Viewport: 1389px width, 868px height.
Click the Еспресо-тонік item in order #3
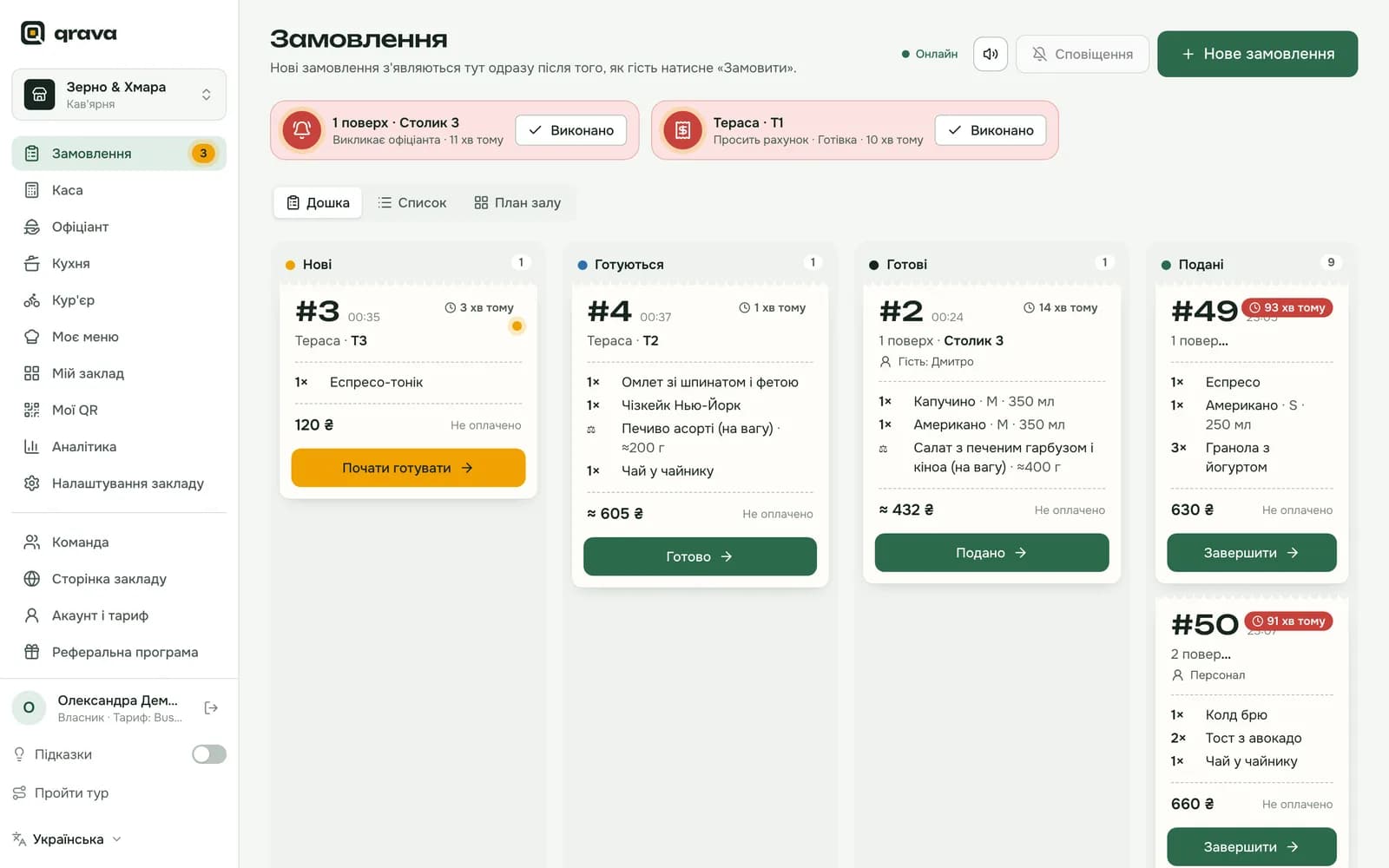pyautogui.click(x=376, y=382)
